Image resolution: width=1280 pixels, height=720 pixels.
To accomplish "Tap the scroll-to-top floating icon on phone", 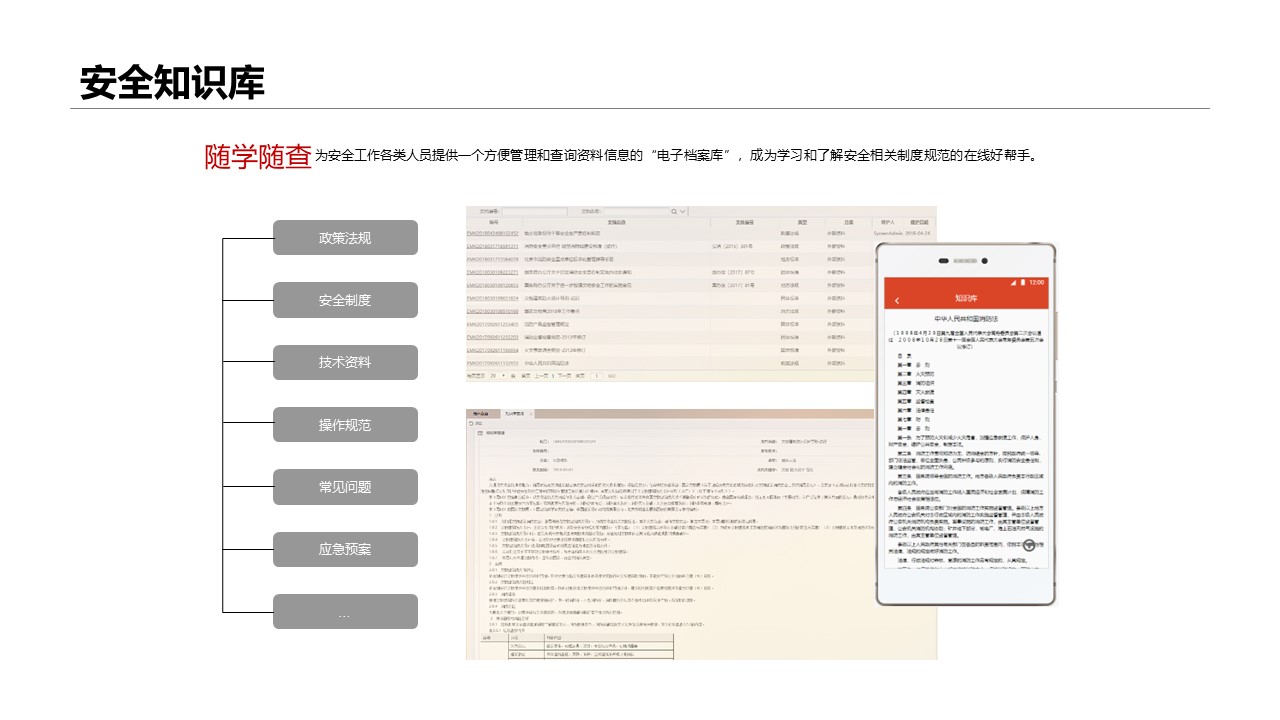I will click(x=1029, y=546).
